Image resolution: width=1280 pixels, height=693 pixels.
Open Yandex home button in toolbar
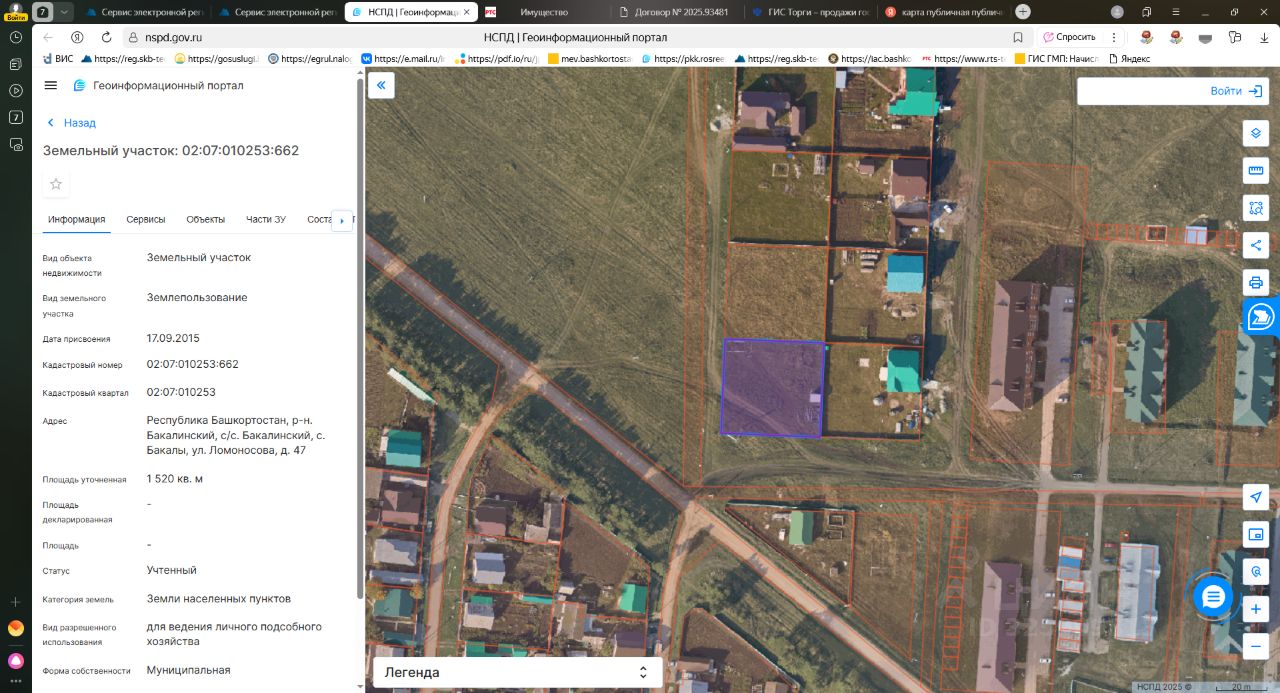point(75,37)
